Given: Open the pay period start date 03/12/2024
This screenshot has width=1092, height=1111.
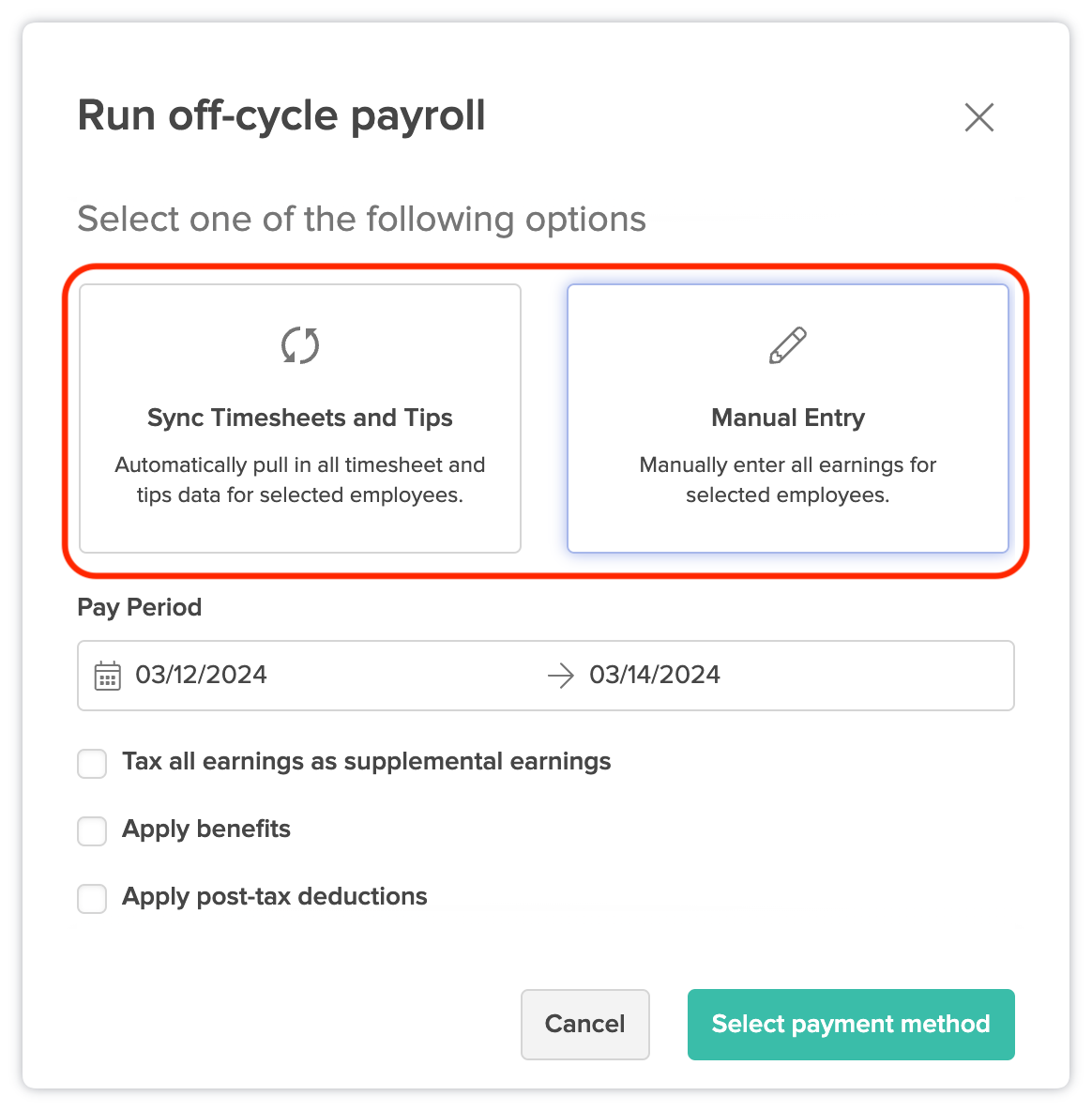Looking at the screenshot, I should click(201, 675).
